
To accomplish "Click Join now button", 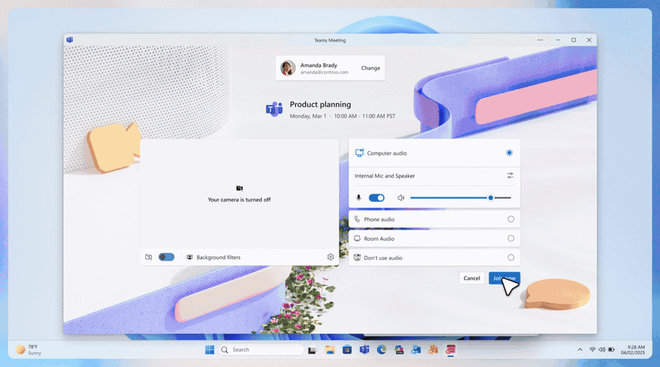I will click(x=504, y=278).
